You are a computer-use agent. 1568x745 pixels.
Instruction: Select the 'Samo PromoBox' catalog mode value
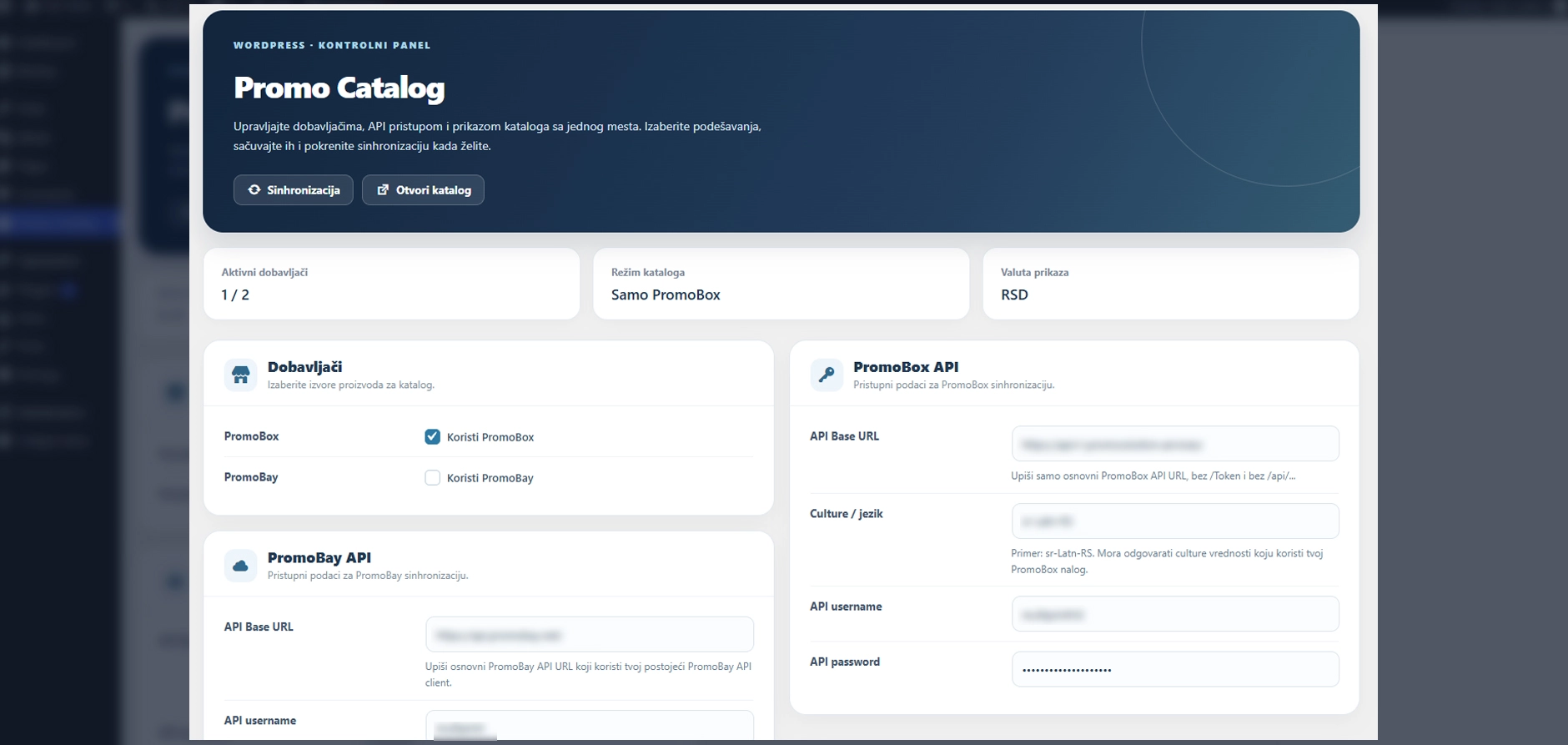pos(666,294)
